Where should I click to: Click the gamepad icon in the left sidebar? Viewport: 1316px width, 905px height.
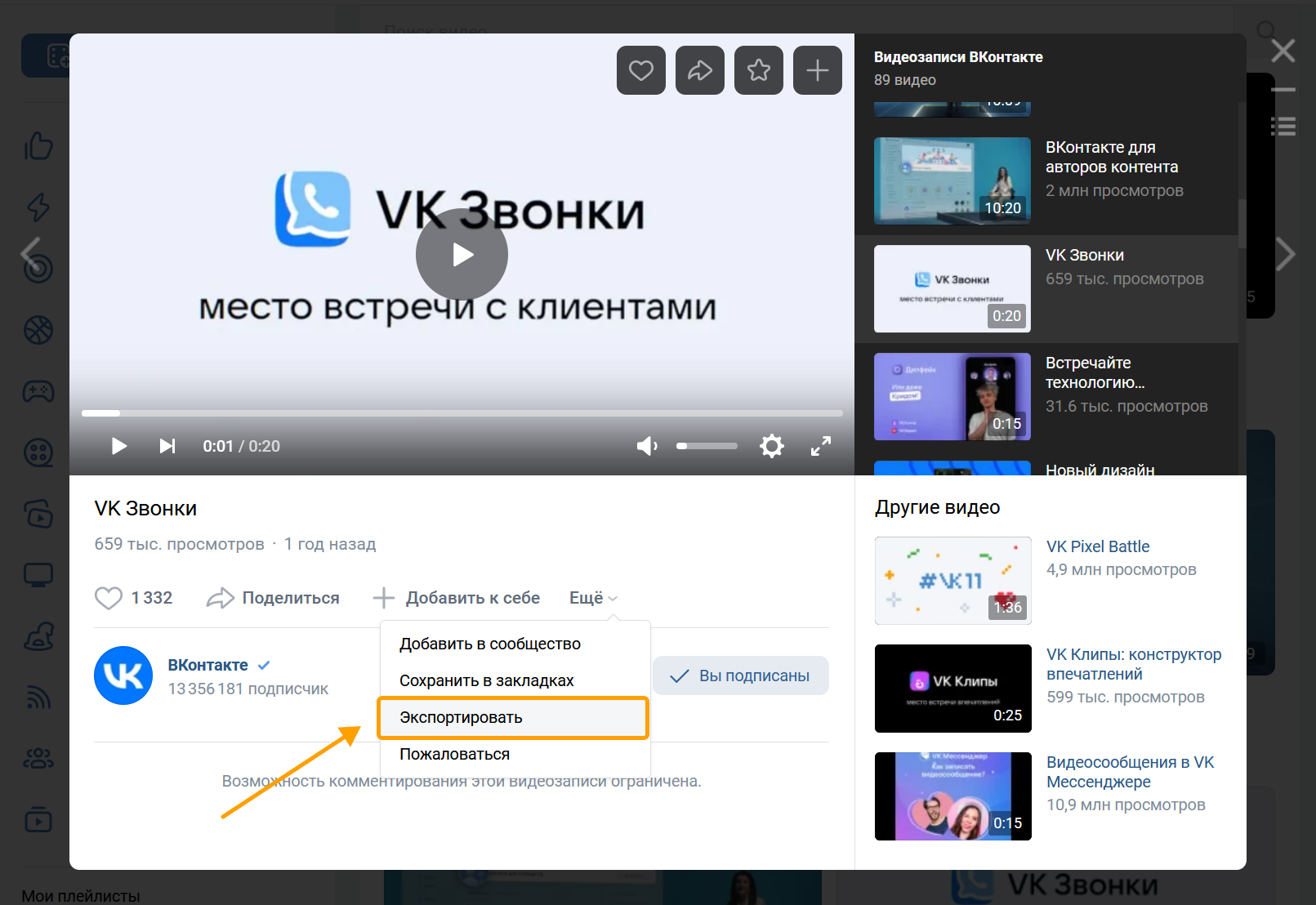[x=38, y=391]
